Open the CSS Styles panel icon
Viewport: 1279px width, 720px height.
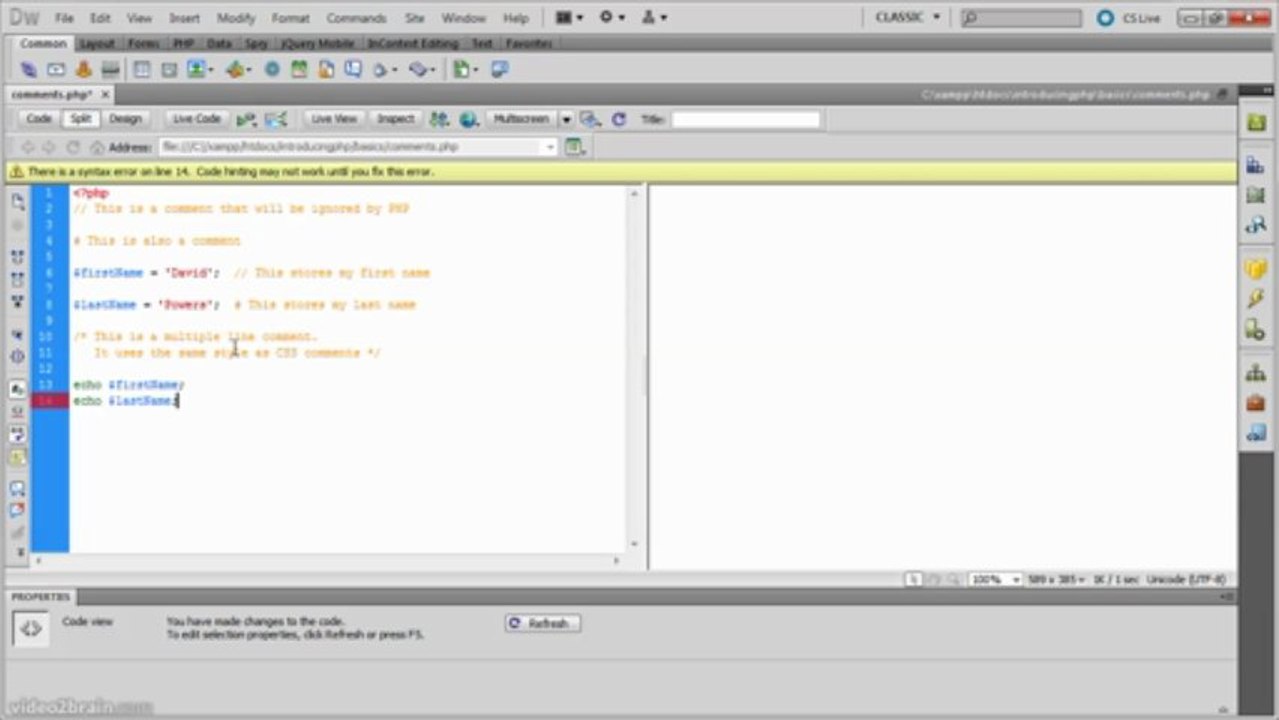1255,165
